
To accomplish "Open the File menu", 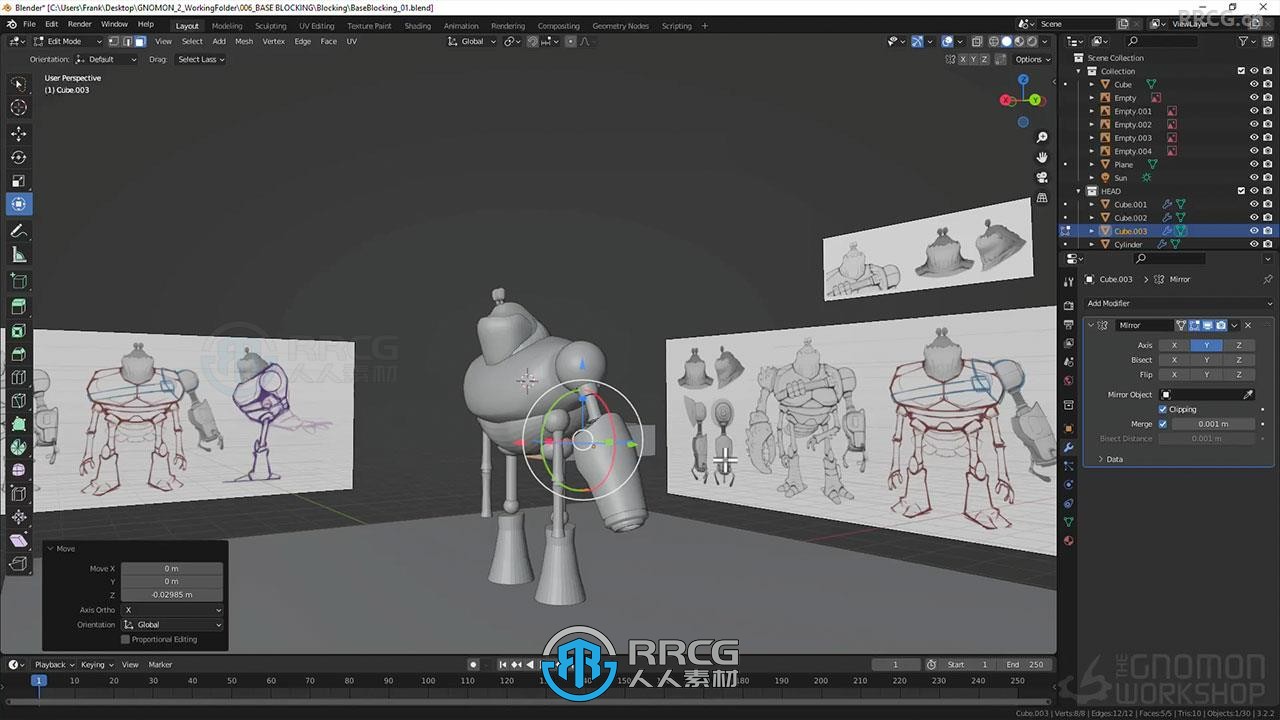I will click(29, 24).
